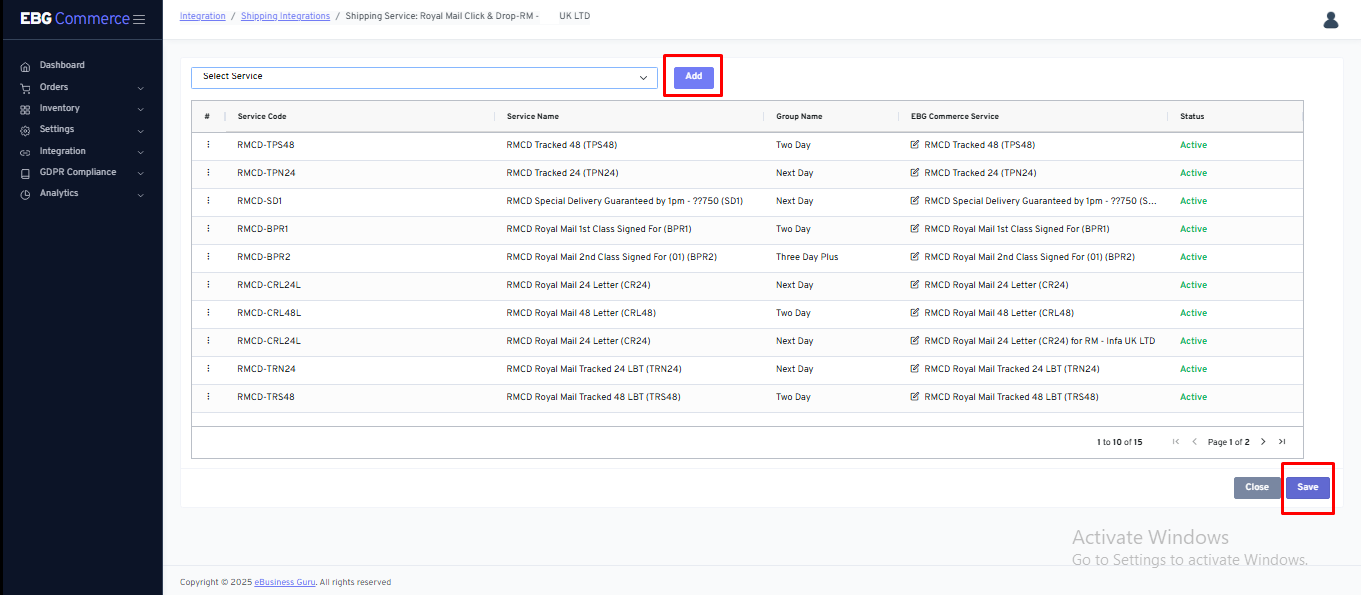Open row actions menu for RMCD-TRS48

208,397
